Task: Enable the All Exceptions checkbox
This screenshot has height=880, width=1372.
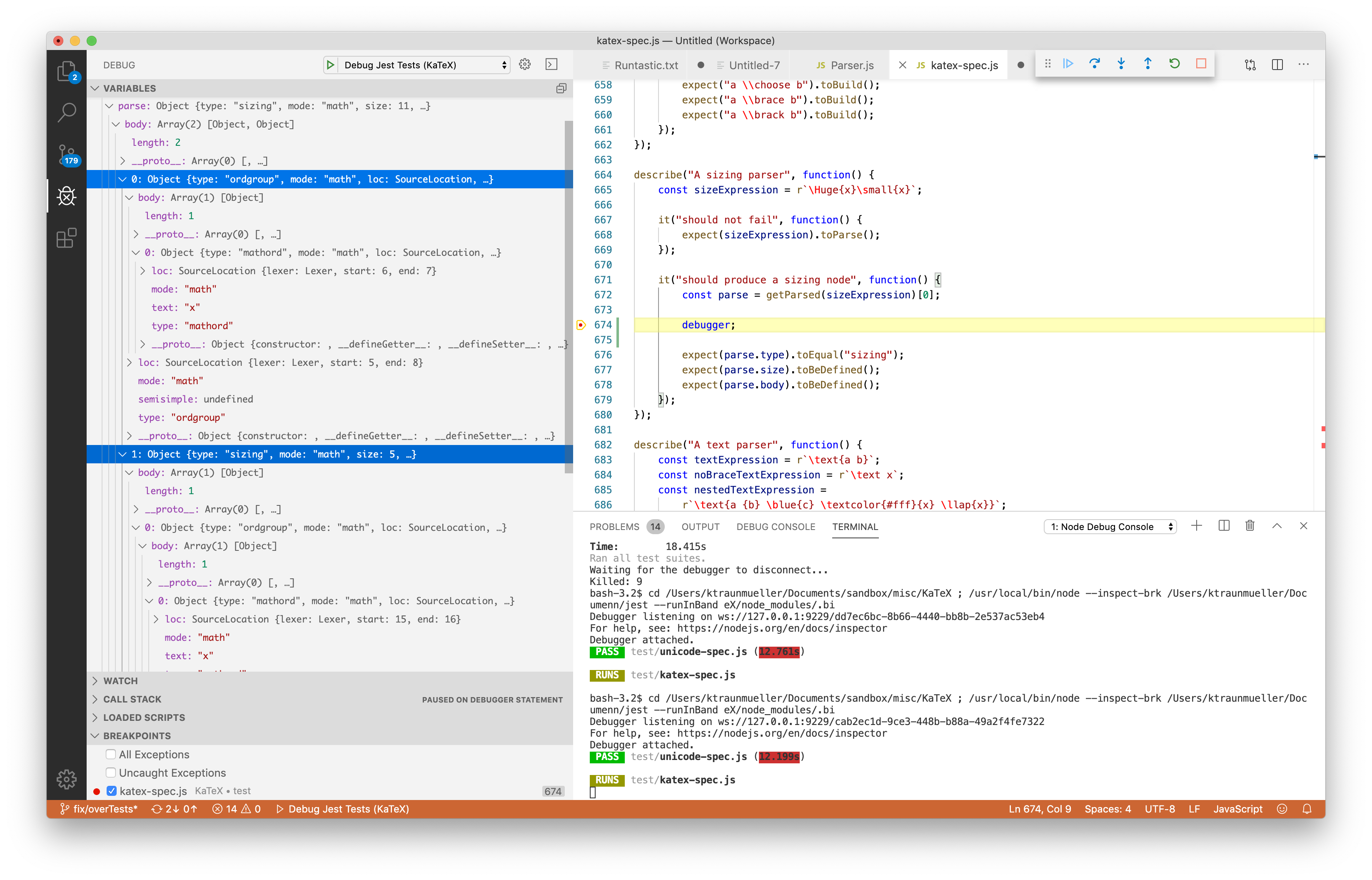Action: coord(111,754)
